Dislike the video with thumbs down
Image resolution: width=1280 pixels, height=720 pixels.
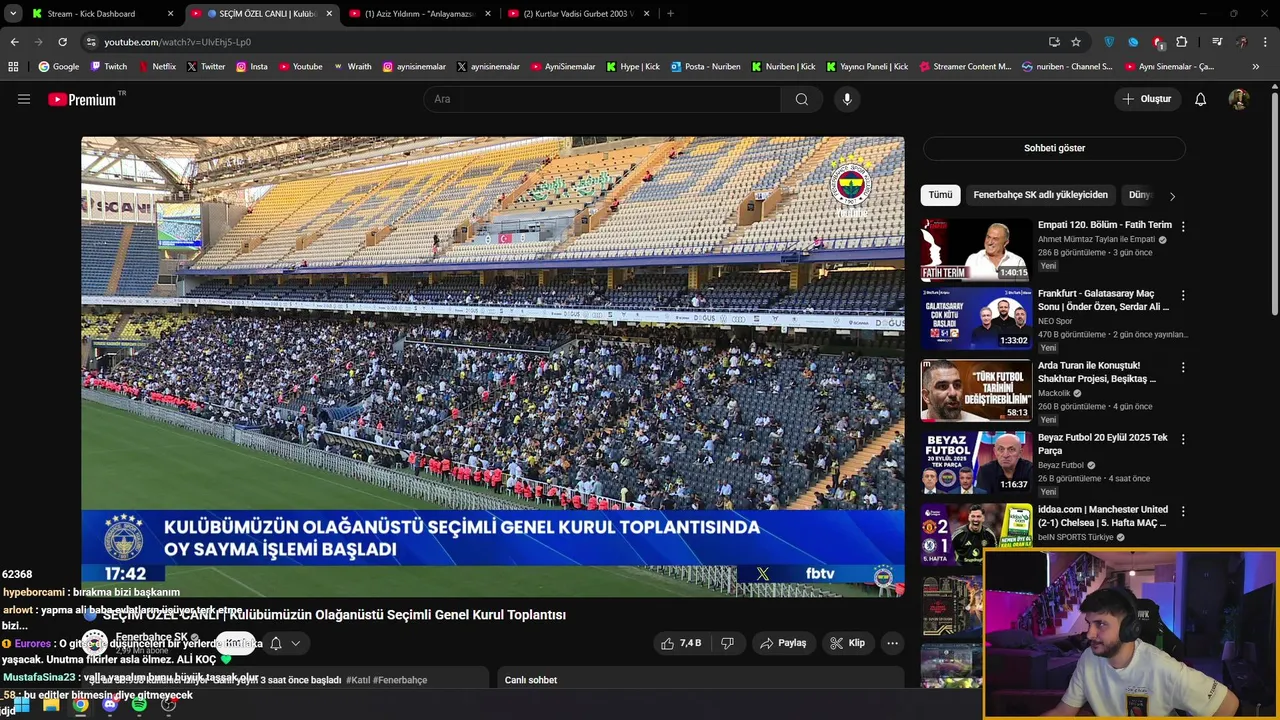coord(728,643)
